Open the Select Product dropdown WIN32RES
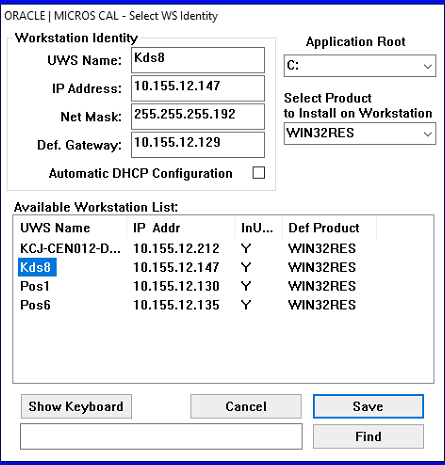 tap(360, 133)
